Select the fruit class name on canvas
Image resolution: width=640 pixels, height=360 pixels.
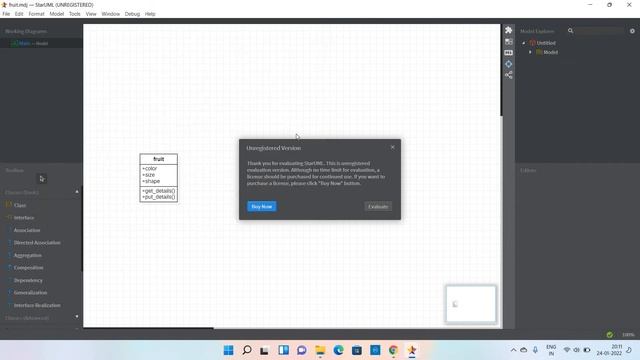(x=159, y=159)
